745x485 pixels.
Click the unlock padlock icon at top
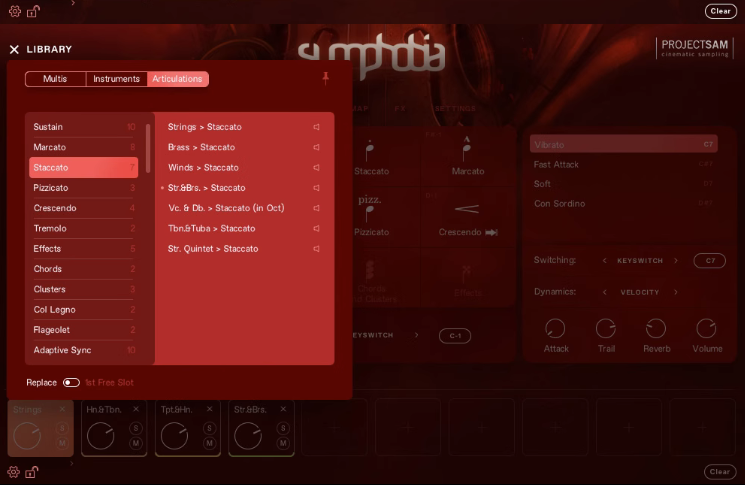tap(33, 11)
